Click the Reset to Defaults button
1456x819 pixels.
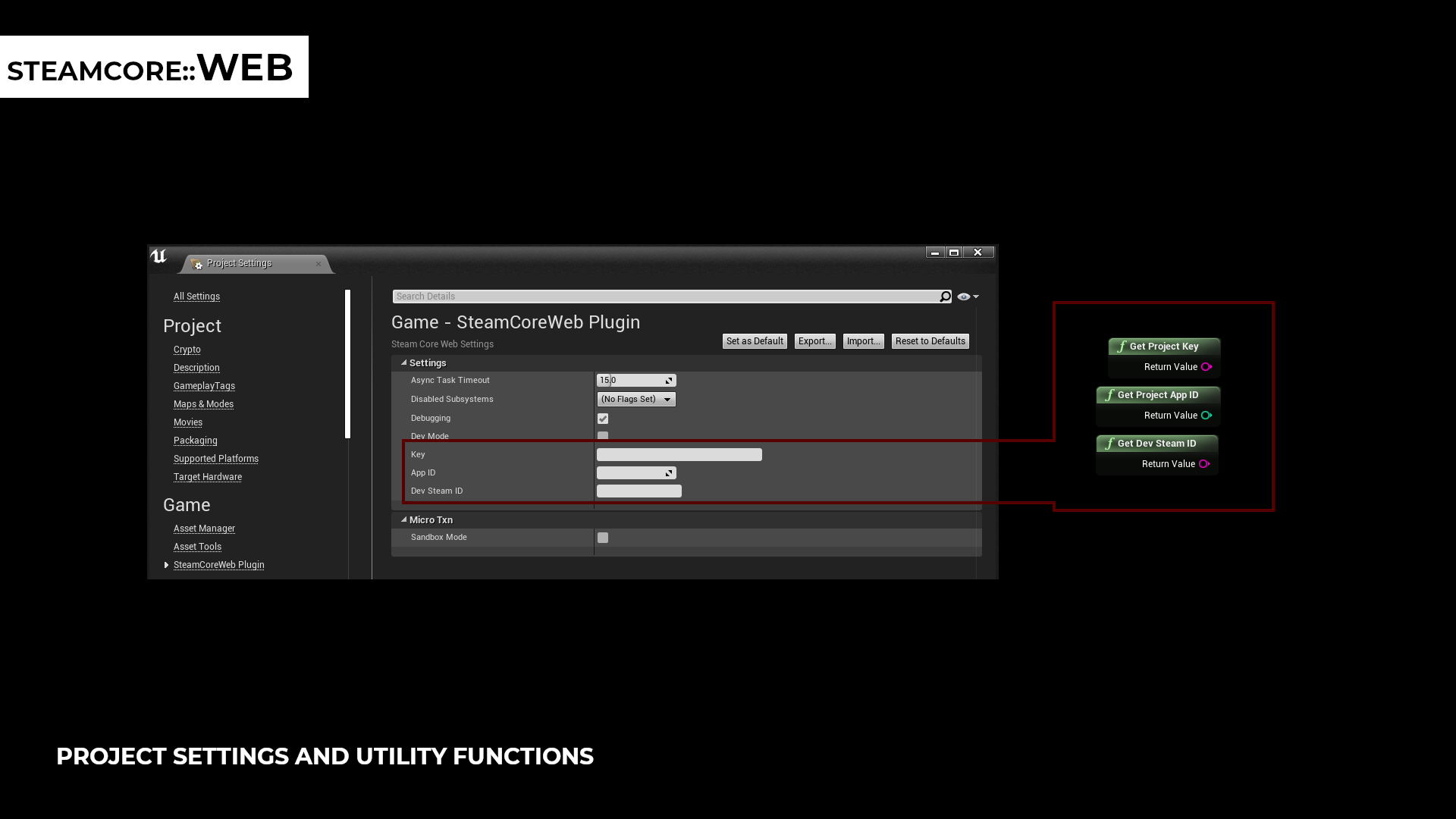point(930,341)
